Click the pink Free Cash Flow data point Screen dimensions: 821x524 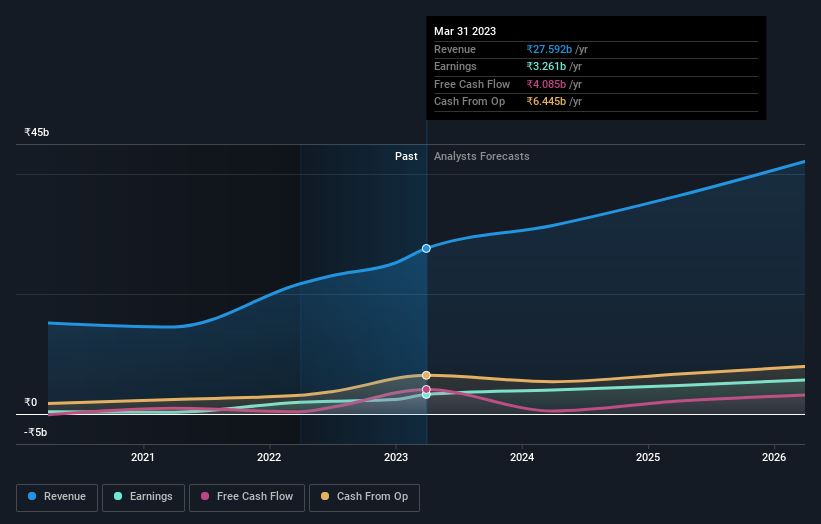[426, 389]
